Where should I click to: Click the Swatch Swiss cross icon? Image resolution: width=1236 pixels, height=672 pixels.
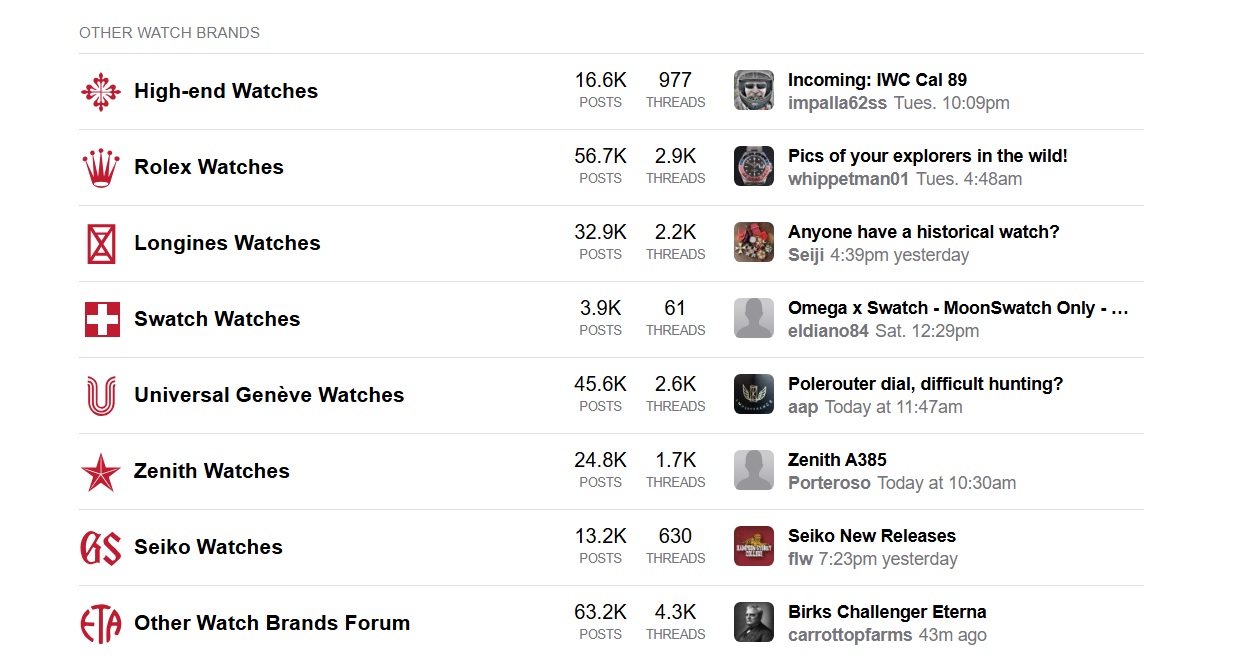point(101,320)
